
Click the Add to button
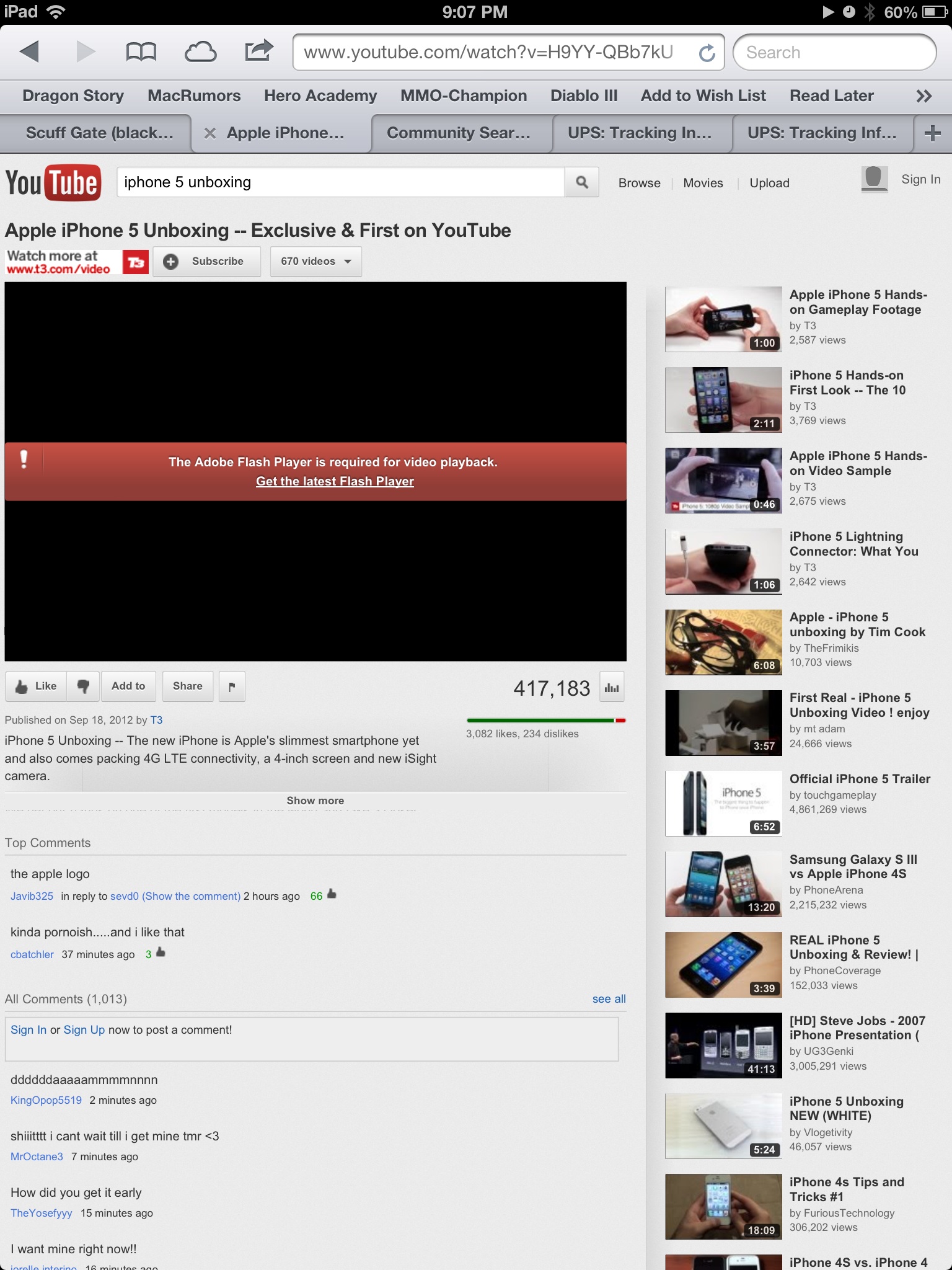coord(128,686)
